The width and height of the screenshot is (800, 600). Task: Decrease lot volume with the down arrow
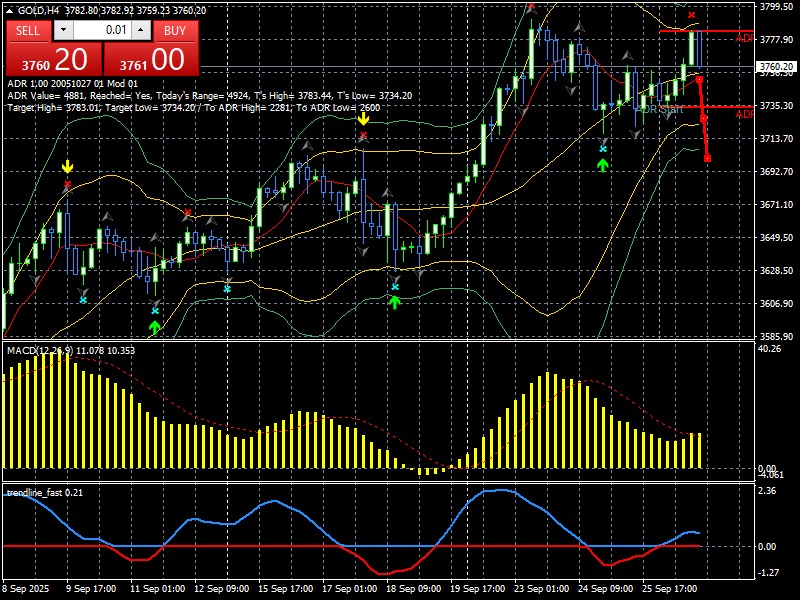63,31
